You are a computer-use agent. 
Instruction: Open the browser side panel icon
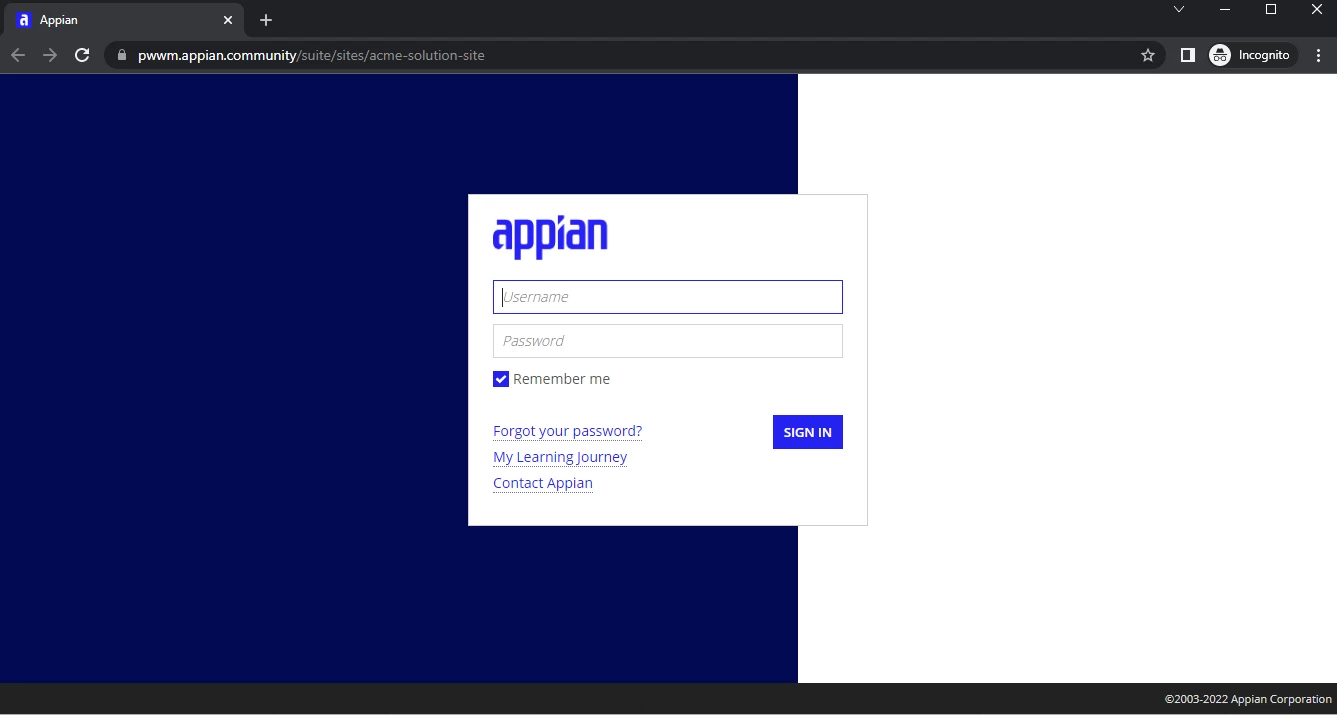click(1187, 55)
